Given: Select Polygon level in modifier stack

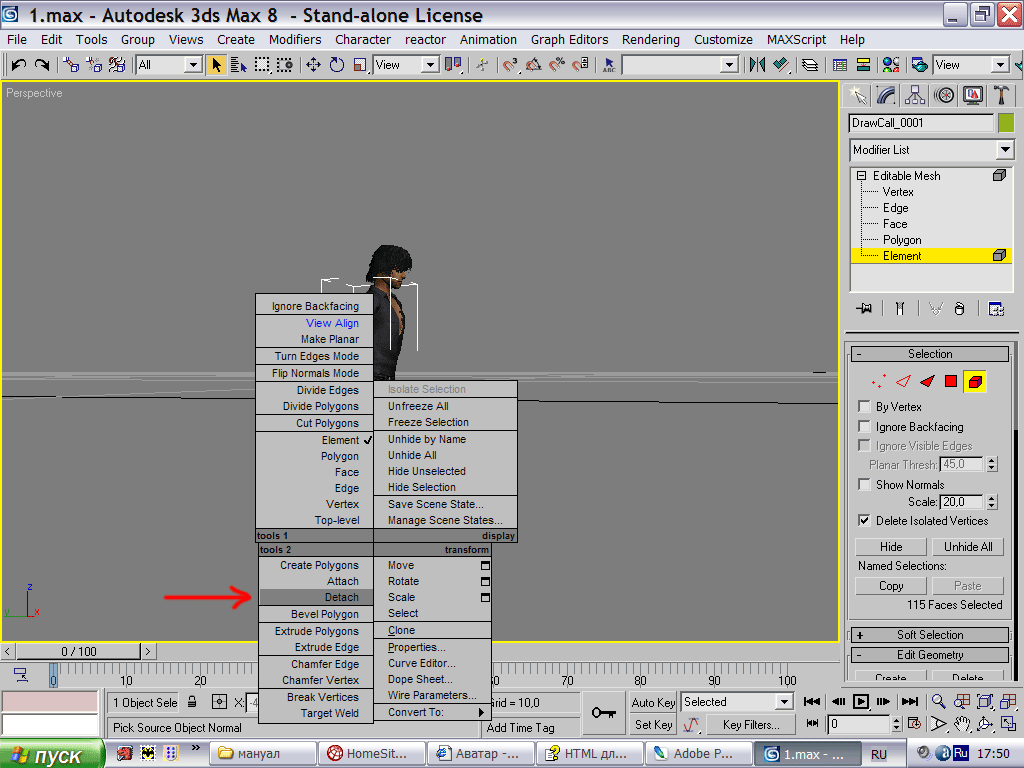Looking at the screenshot, I should point(902,240).
